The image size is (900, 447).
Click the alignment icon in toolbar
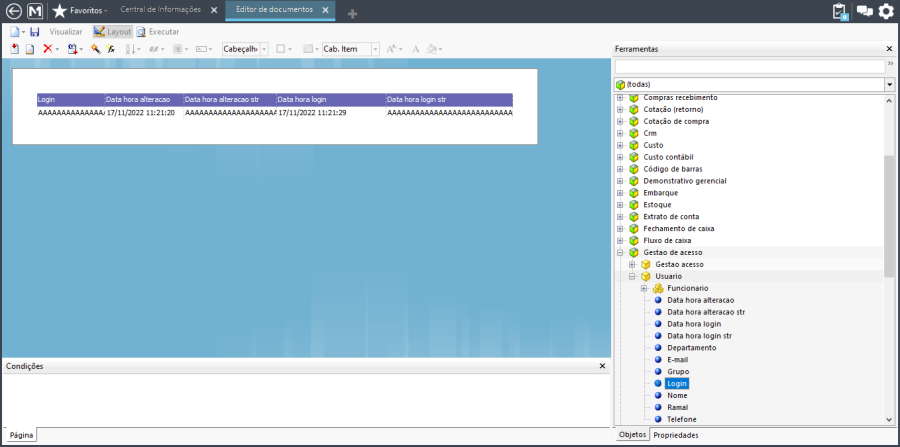point(178,49)
